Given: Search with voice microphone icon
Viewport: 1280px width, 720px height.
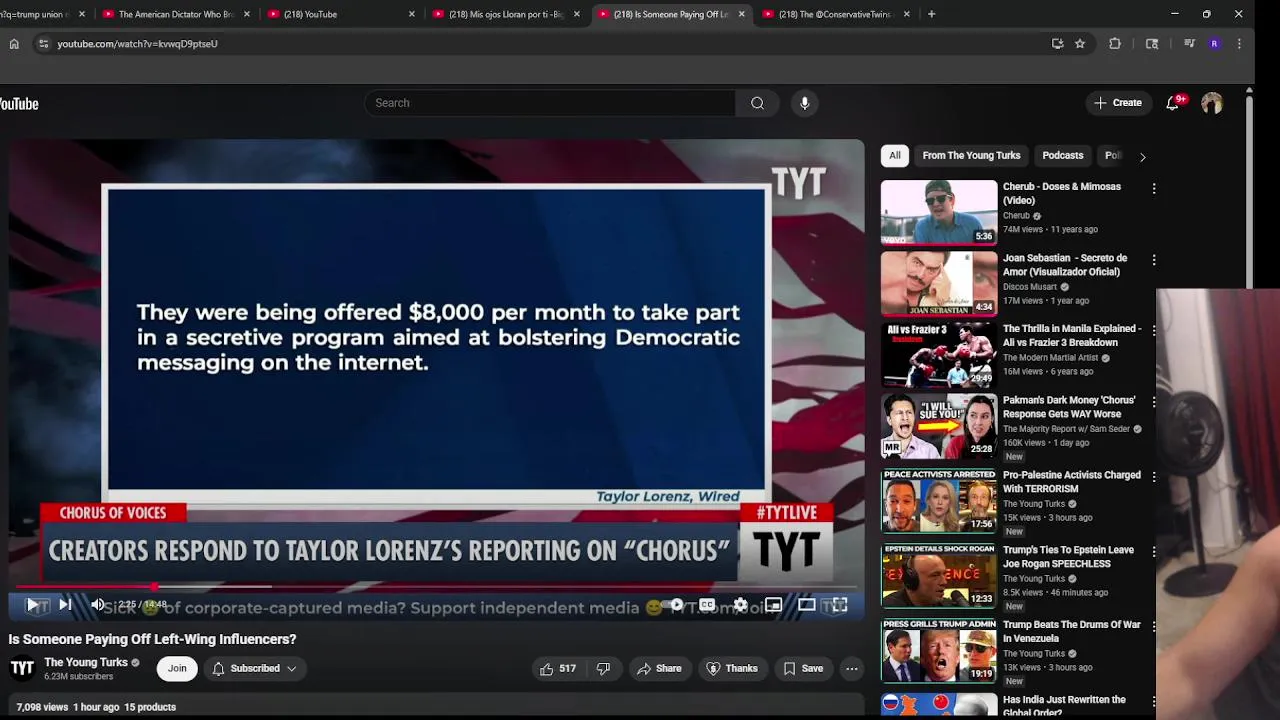Looking at the screenshot, I should point(804,103).
